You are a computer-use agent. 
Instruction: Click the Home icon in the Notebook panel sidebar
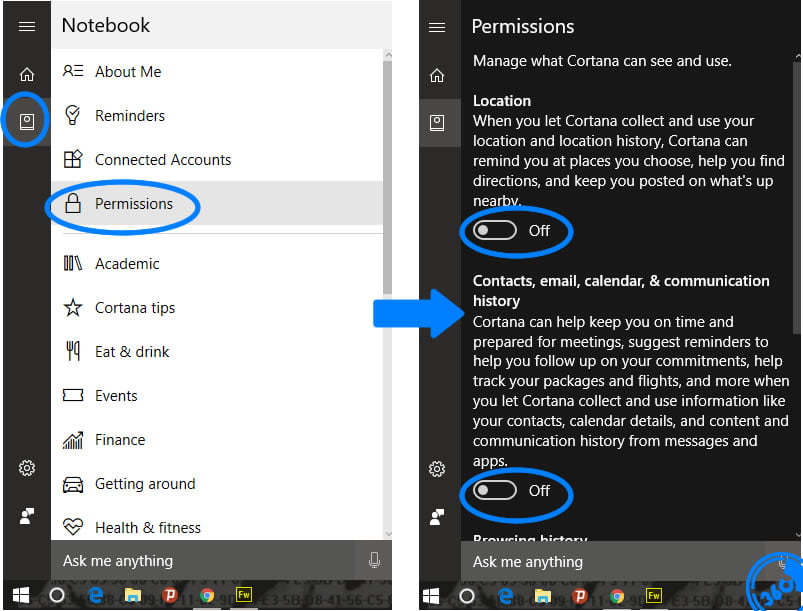27,75
